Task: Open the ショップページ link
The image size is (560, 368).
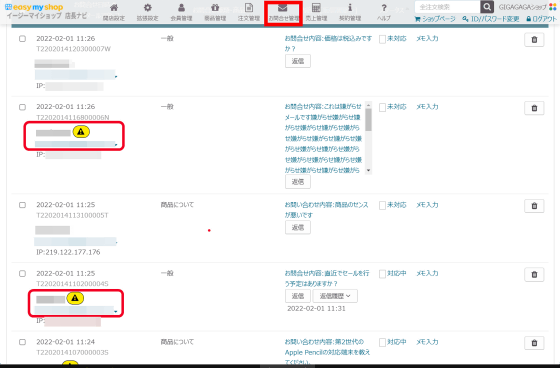Action: click(x=435, y=19)
